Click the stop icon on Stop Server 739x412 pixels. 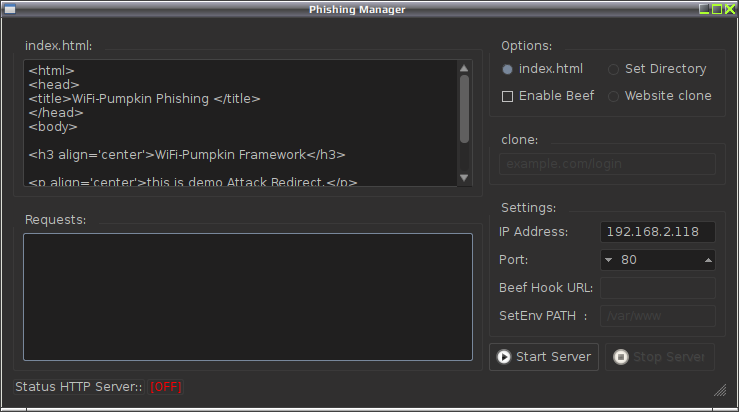pyautogui.click(x=621, y=357)
